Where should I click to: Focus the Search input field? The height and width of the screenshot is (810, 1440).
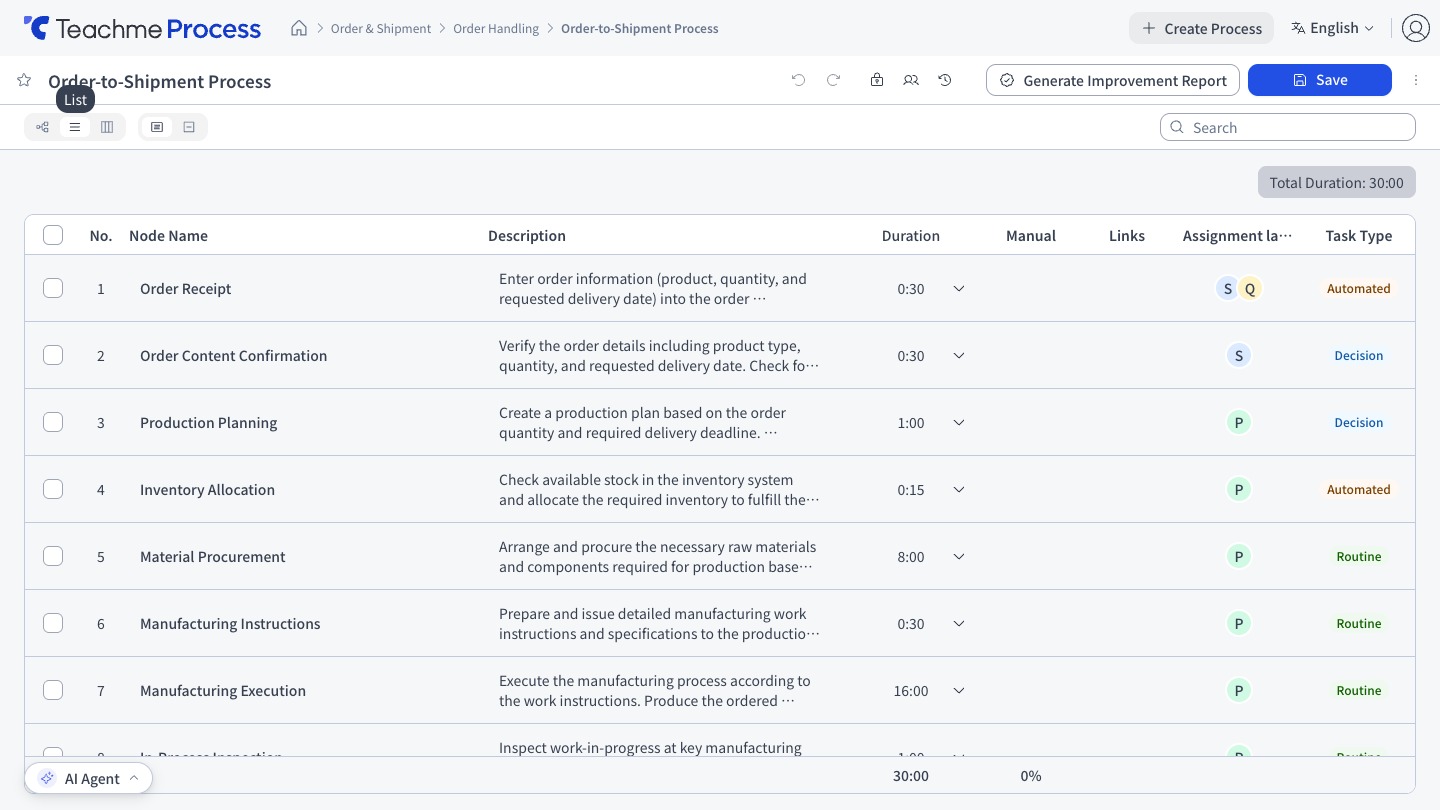coord(1288,127)
